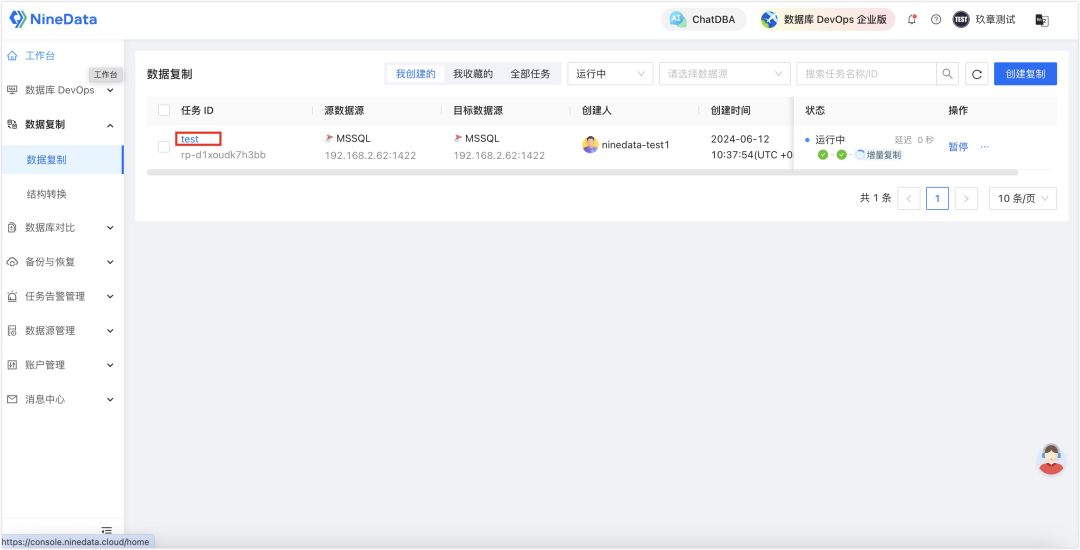Viewport: 1080px width, 550px height.
Task: Expand 数据源管理 sidebar menu
Action: [61, 330]
